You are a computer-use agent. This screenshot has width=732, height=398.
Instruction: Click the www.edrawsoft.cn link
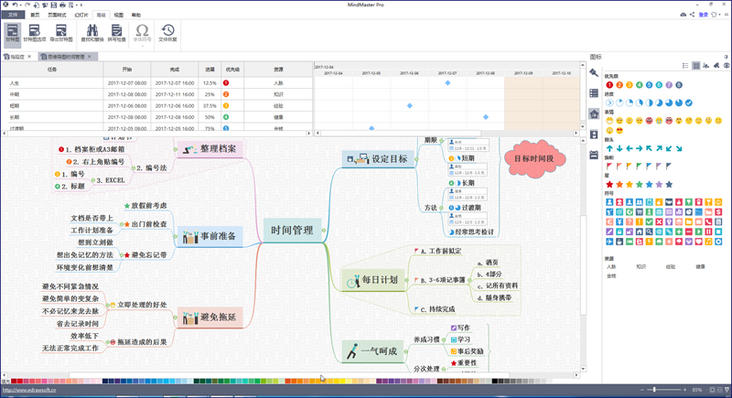(29, 390)
